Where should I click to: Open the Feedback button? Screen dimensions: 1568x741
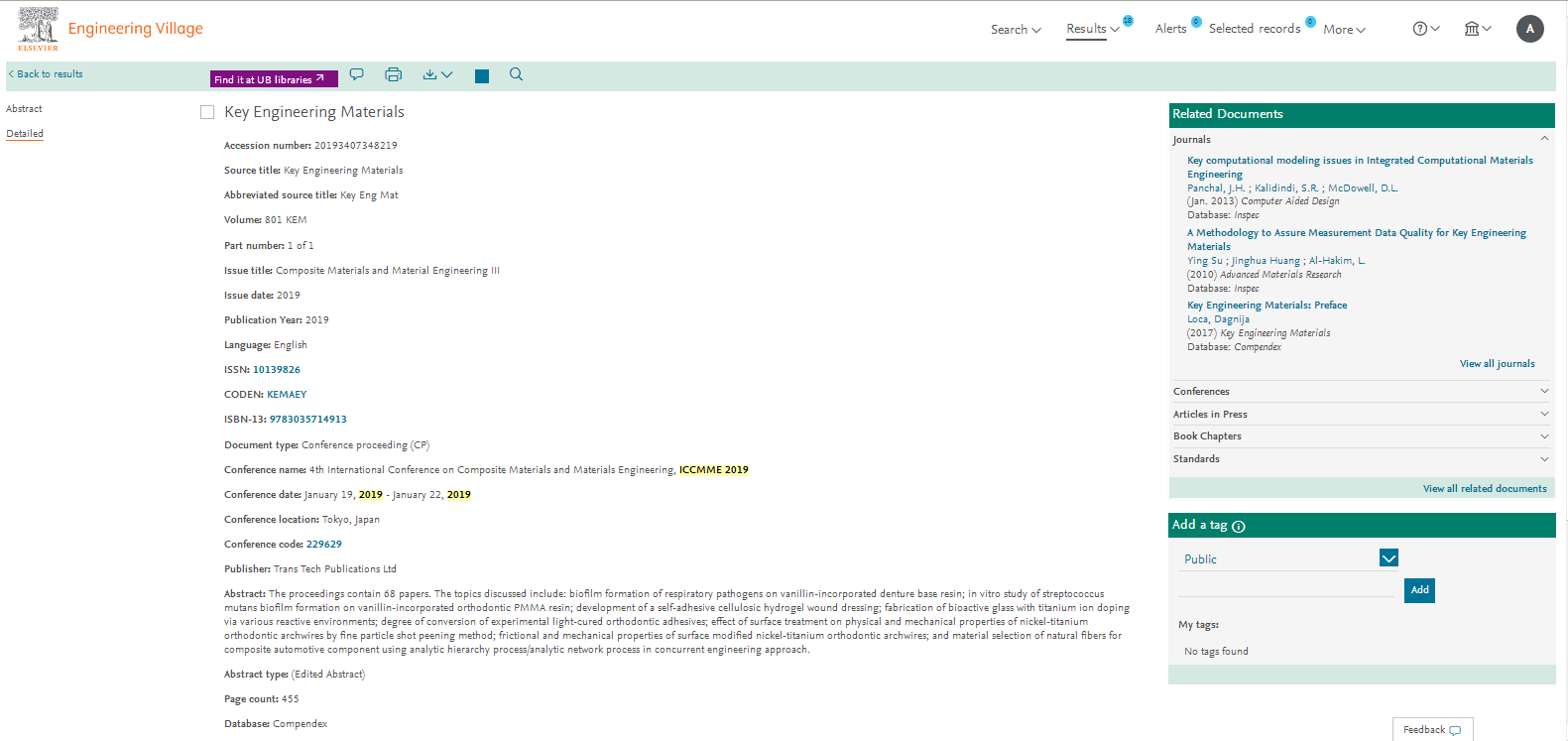[x=1432, y=729]
